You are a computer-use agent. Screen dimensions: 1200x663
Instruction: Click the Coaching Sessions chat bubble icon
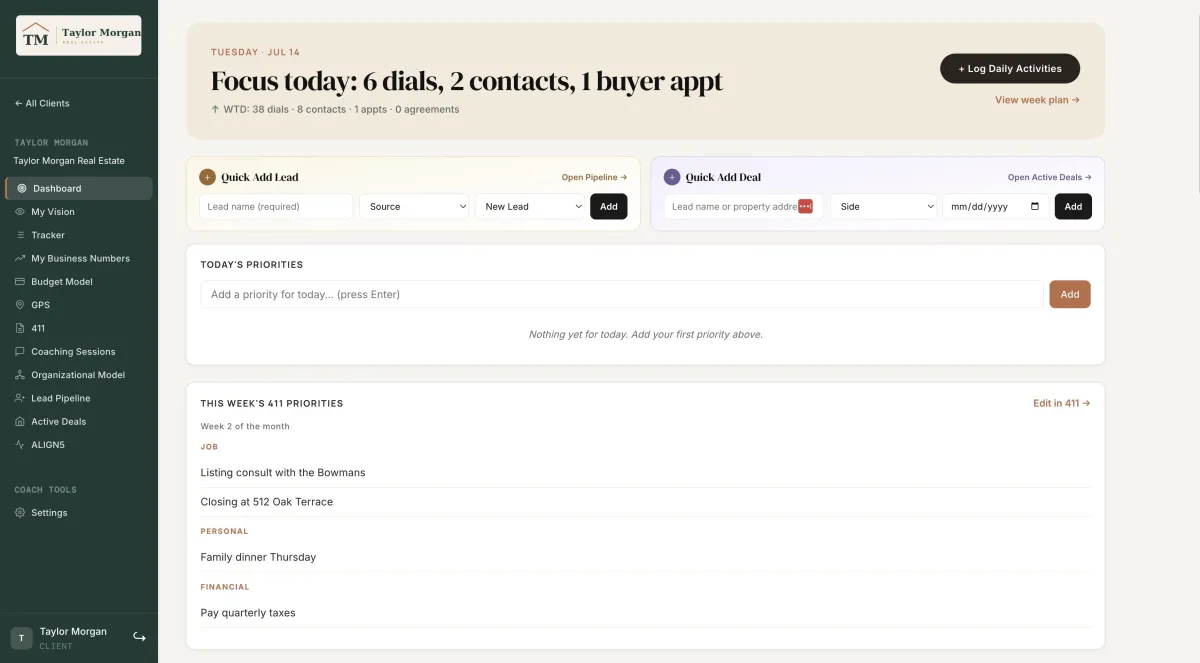(x=20, y=352)
